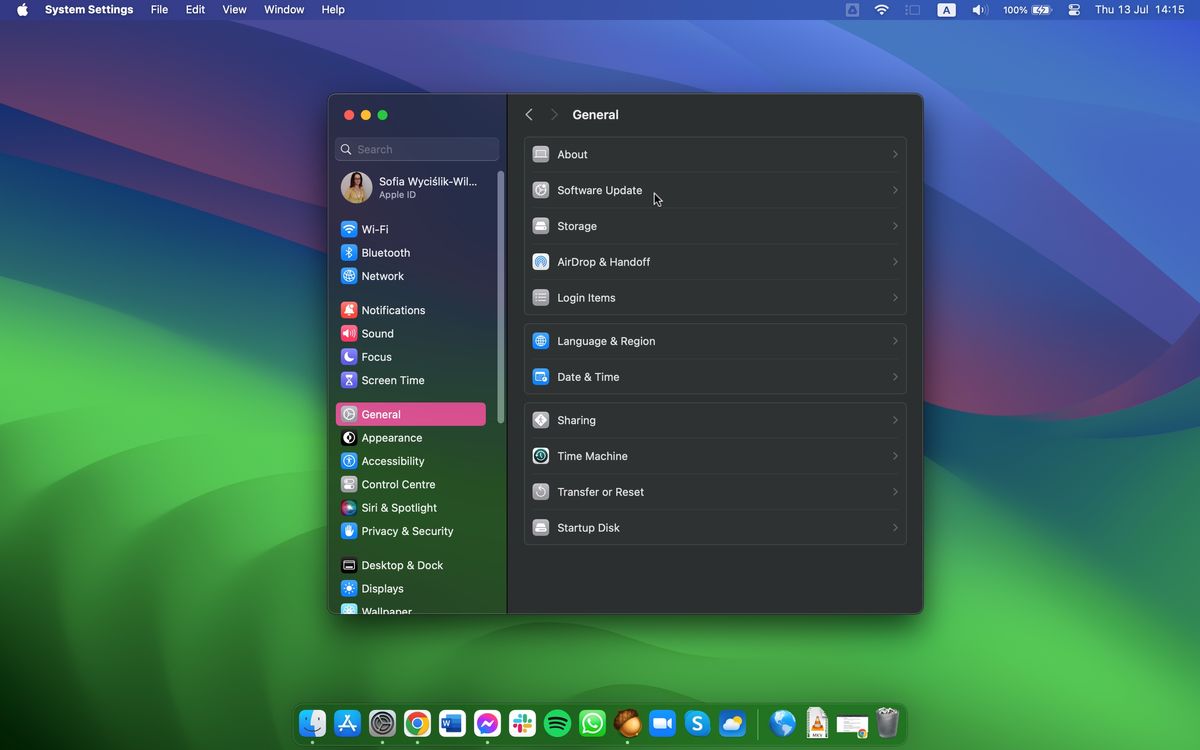Open the Siri & Spotlight settings icon
The height and width of the screenshot is (750, 1200).
click(349, 507)
